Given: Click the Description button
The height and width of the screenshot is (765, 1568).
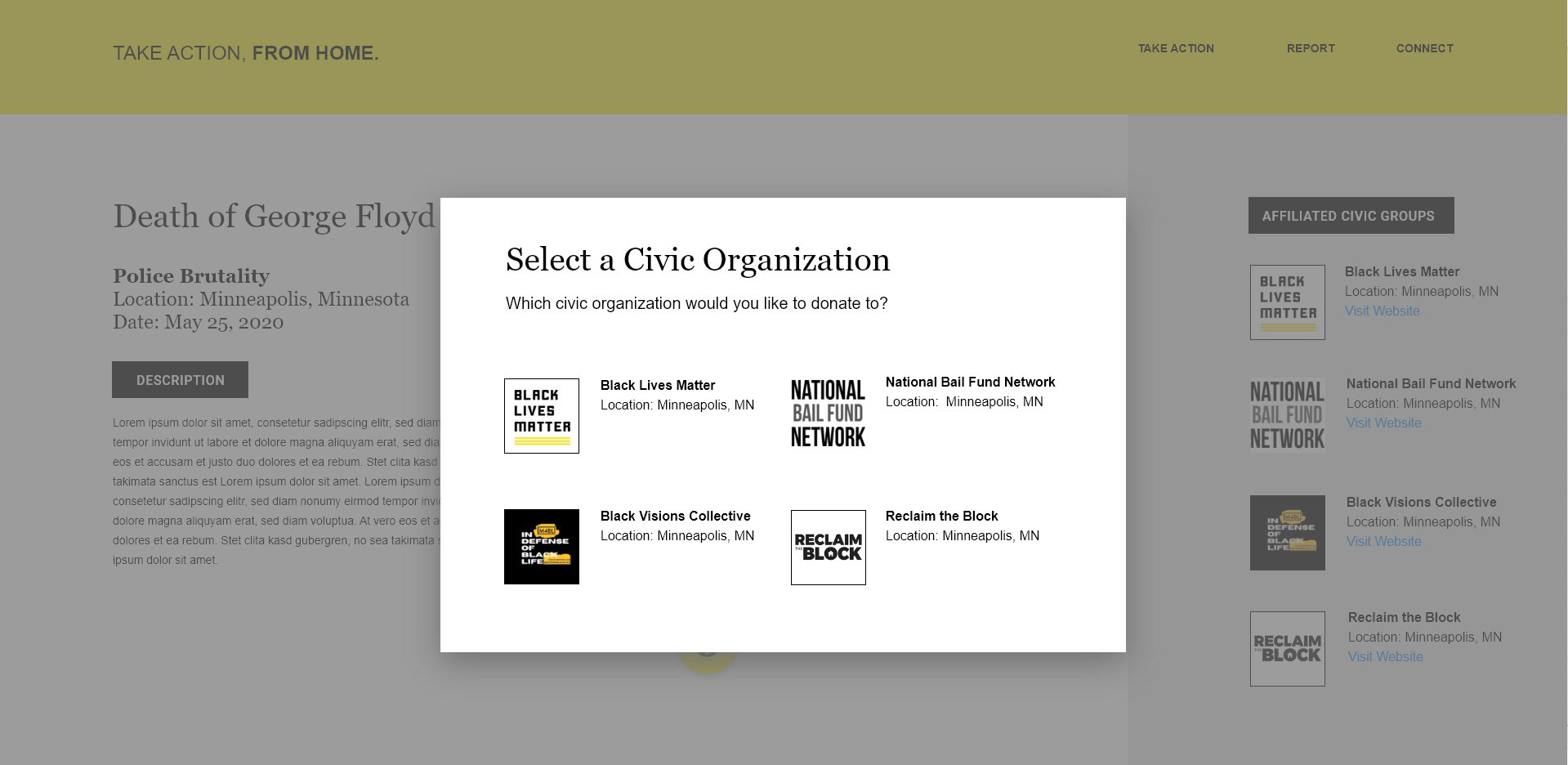Looking at the screenshot, I should (x=180, y=380).
